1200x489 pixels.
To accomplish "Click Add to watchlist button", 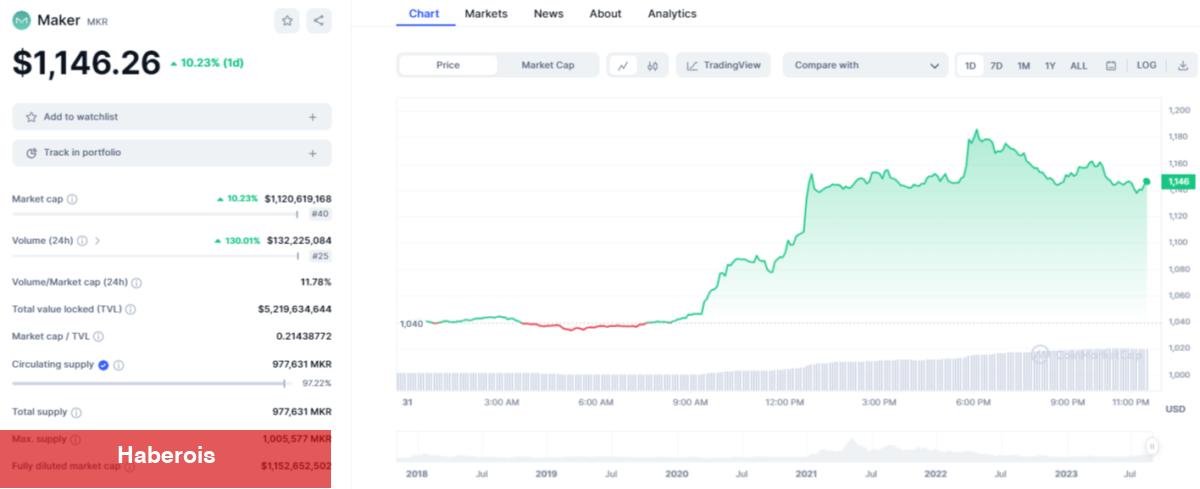I will coord(172,117).
